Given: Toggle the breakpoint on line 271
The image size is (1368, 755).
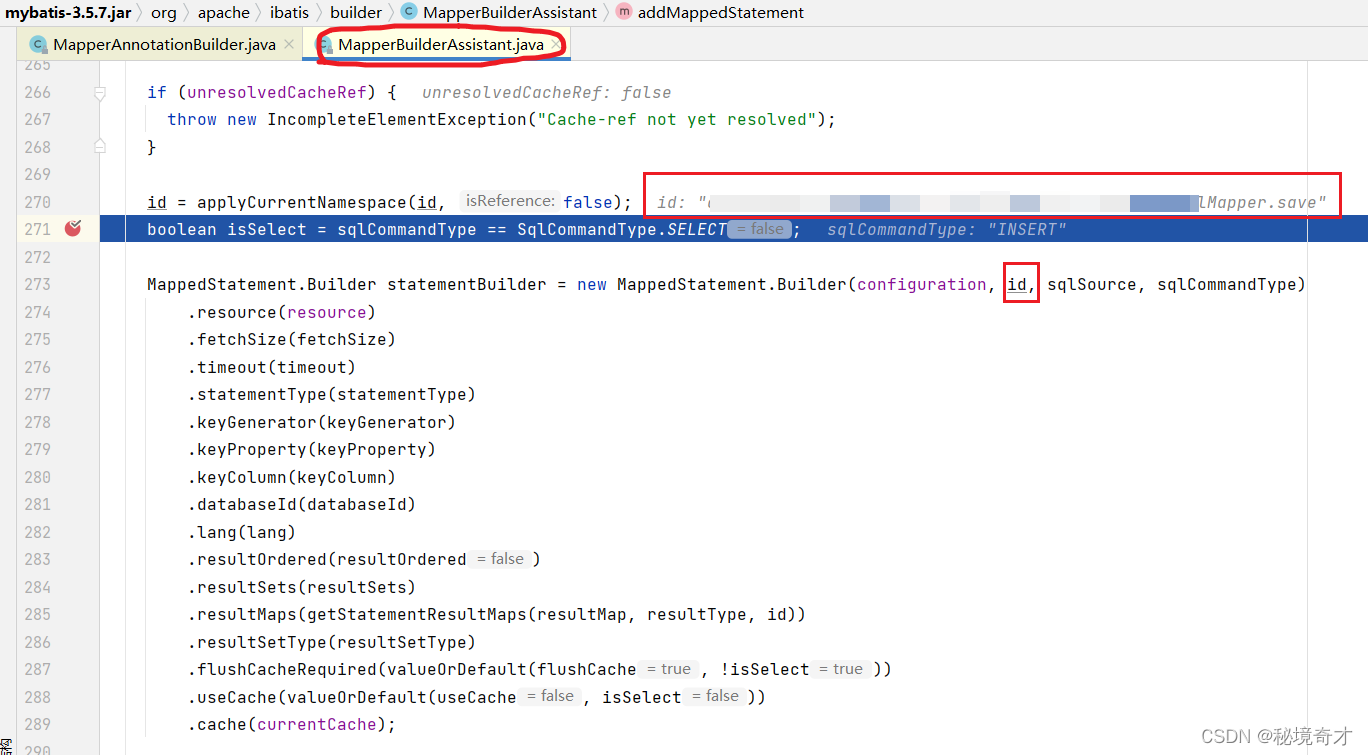Looking at the screenshot, I should [x=73, y=229].
